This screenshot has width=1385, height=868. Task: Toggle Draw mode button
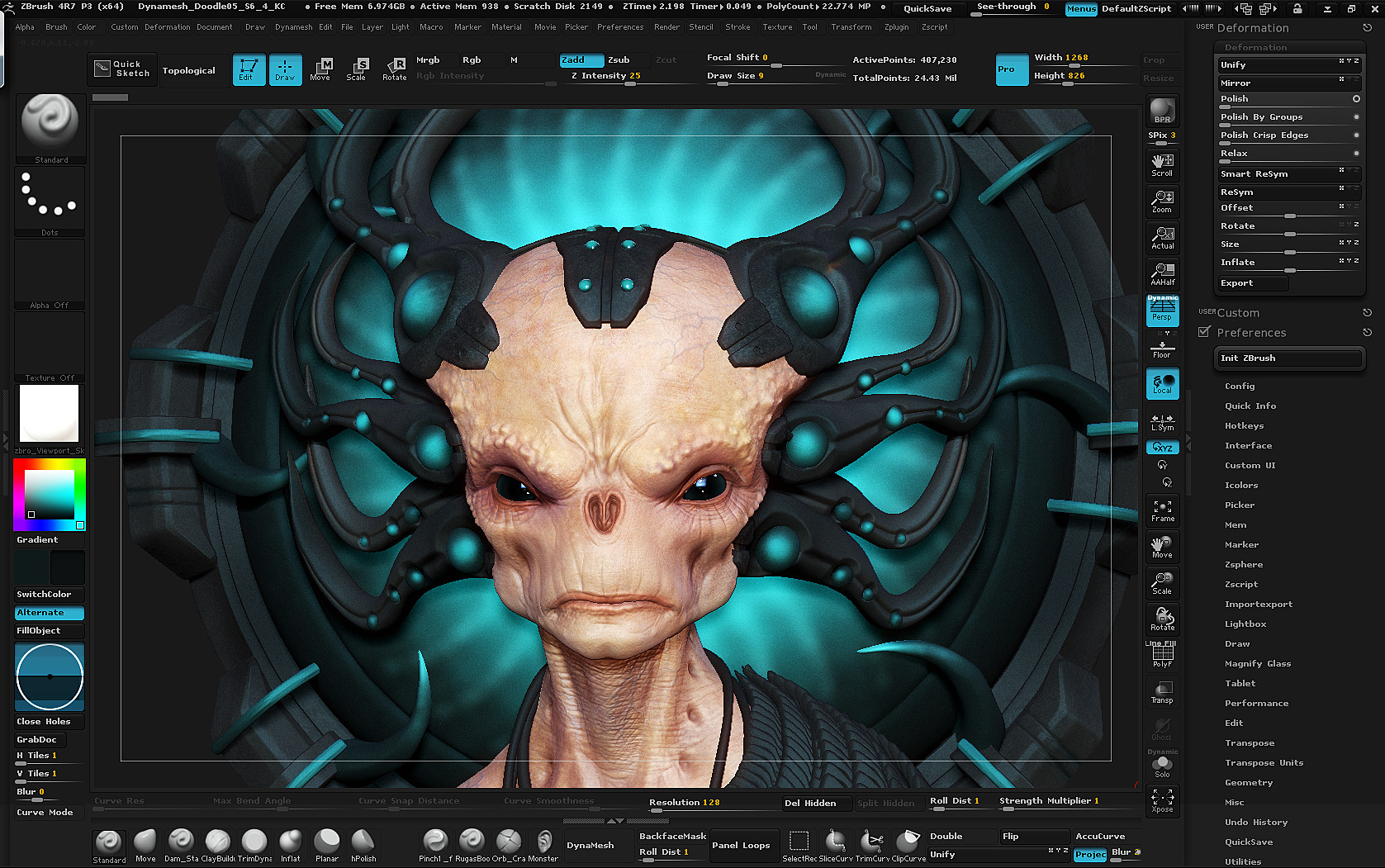(285, 69)
